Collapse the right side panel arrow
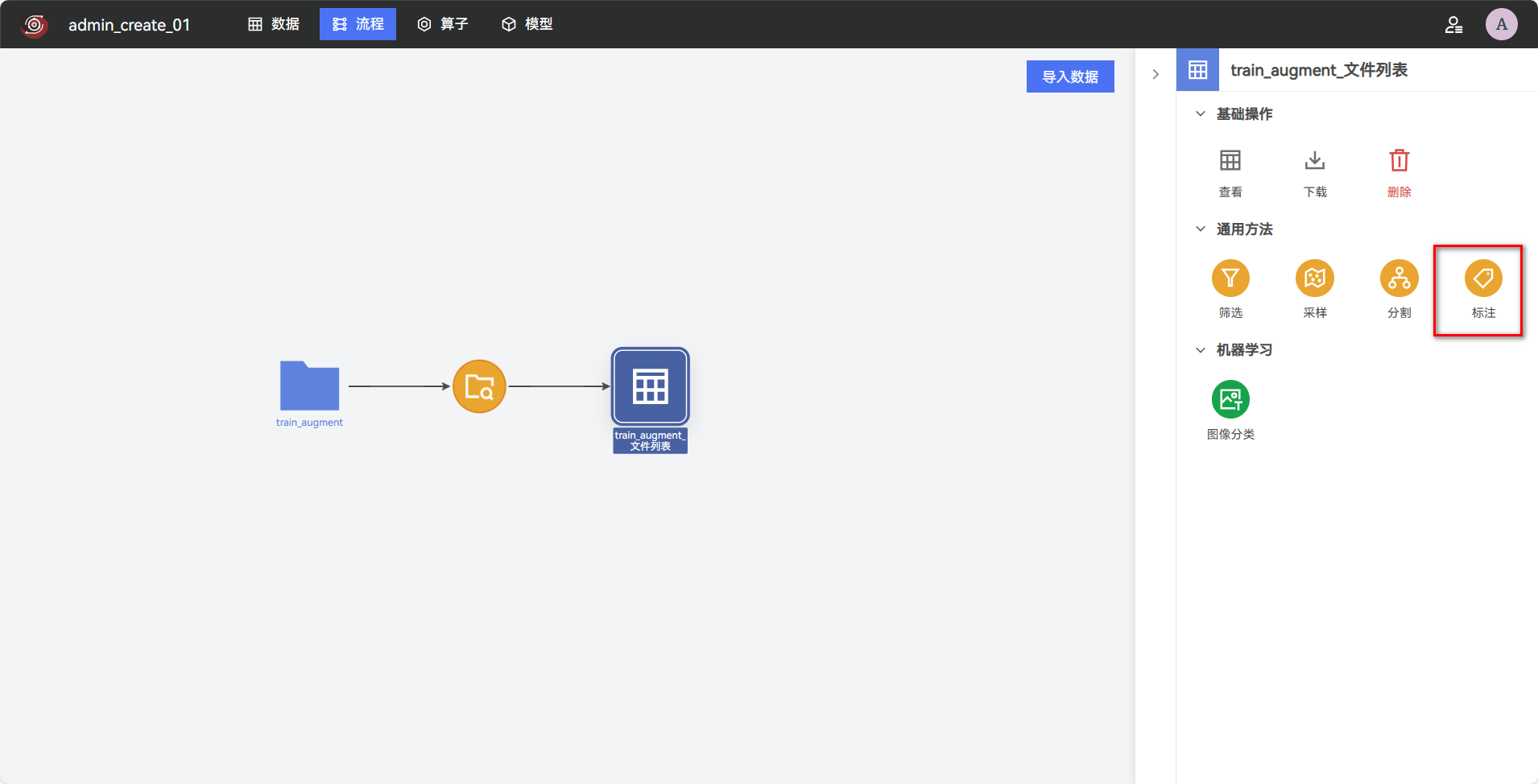Screen dimensions: 1538x784 1156,74
